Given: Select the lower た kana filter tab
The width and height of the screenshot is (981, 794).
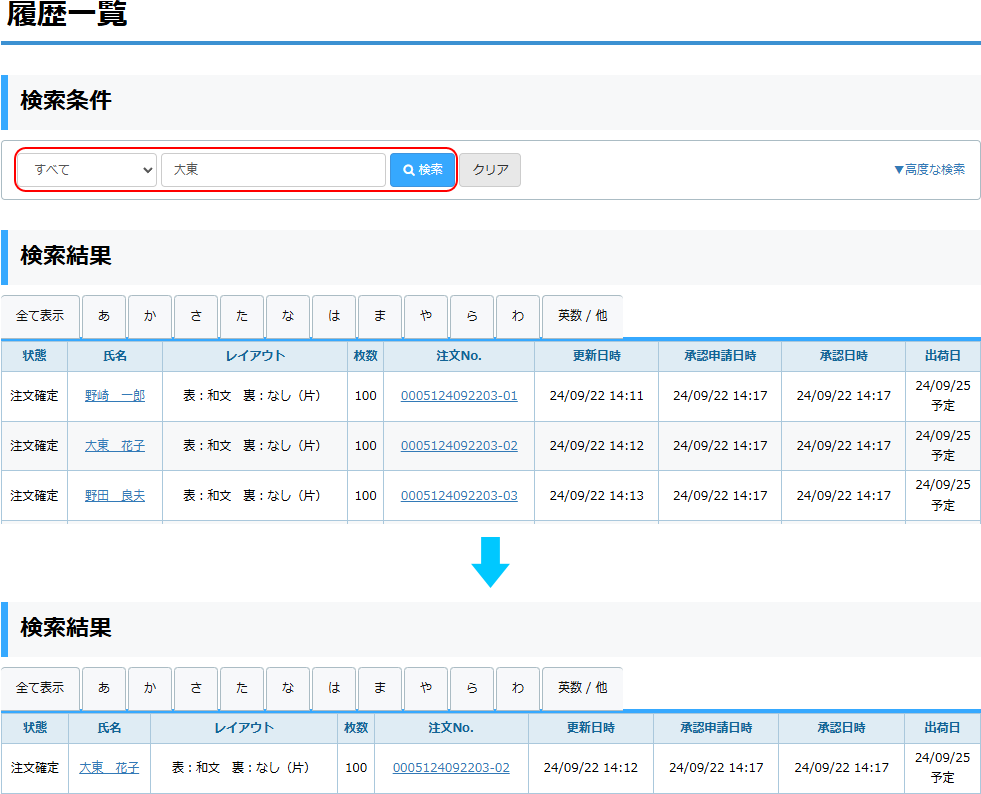Looking at the screenshot, I should pos(242,688).
